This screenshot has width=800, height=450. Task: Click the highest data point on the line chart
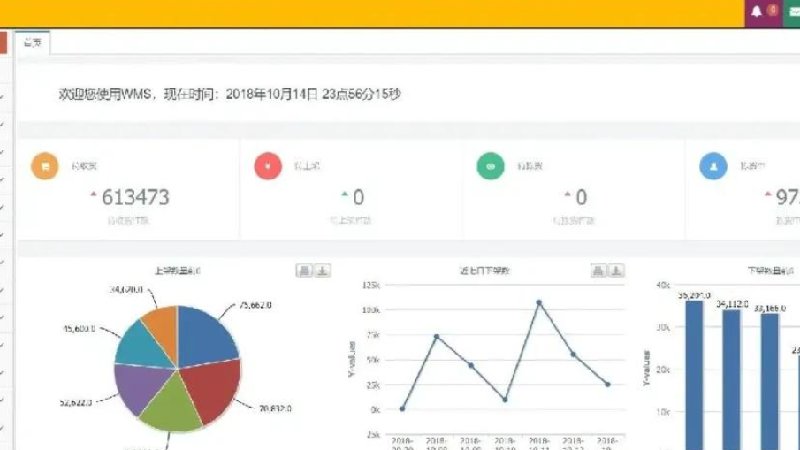539,303
